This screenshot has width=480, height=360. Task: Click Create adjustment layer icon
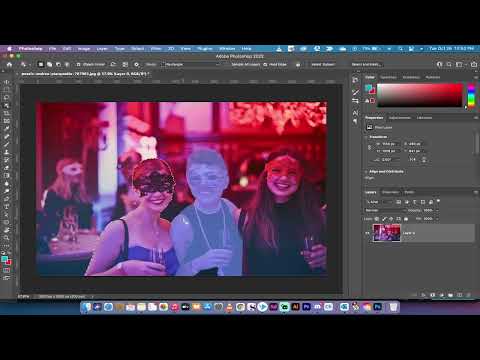point(442,295)
